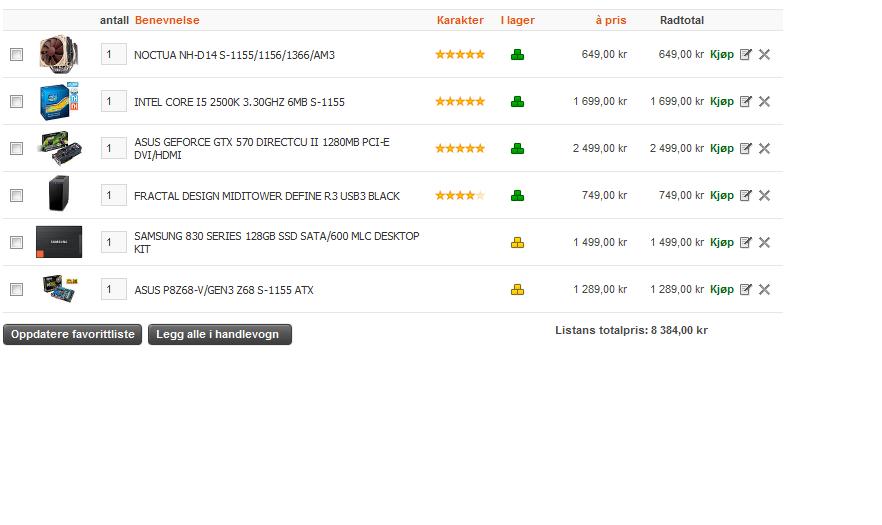
Task: Open Intel Core i5 box thumbnail
Action: [x=58, y=101]
